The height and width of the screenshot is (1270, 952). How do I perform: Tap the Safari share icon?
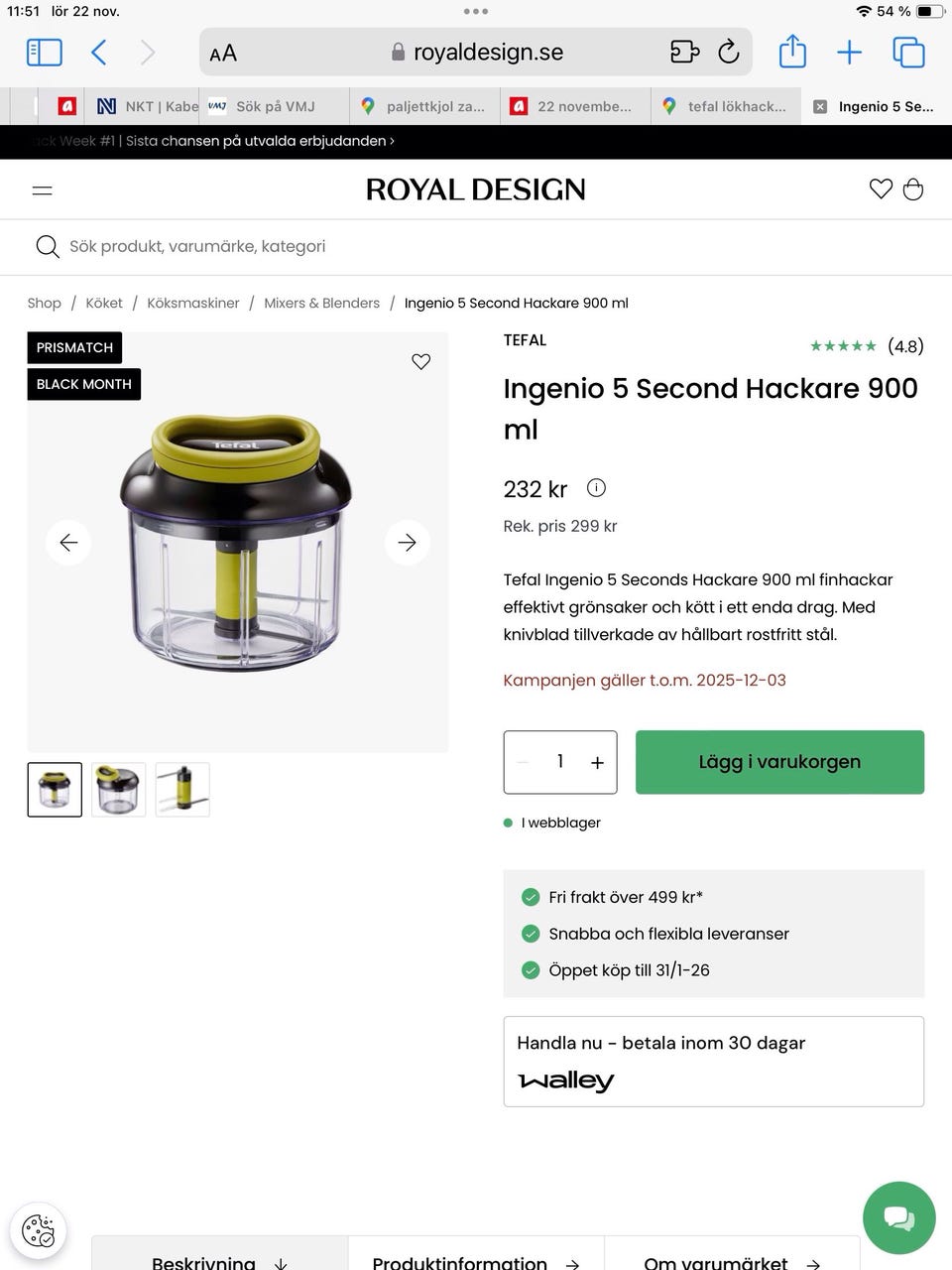point(791,52)
